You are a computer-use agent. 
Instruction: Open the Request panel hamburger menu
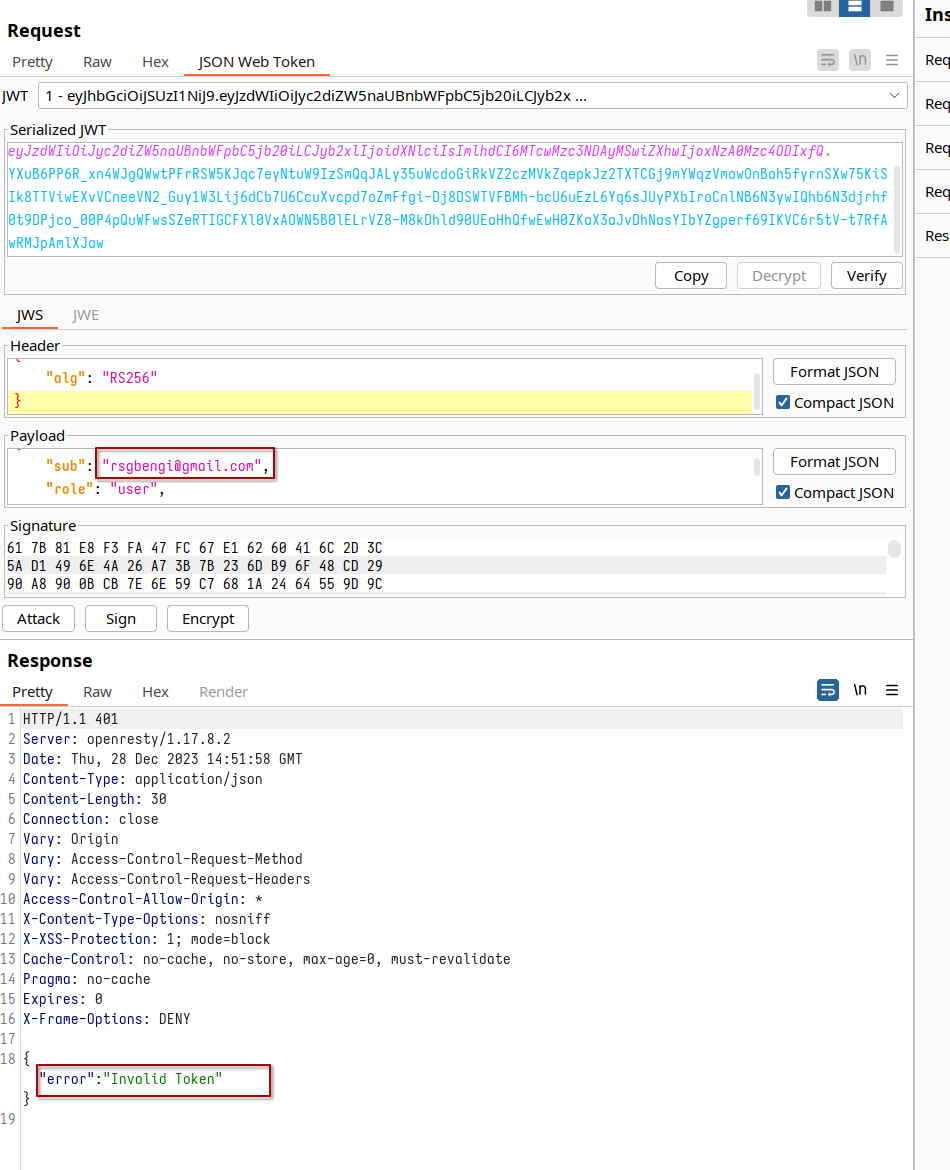click(x=892, y=60)
